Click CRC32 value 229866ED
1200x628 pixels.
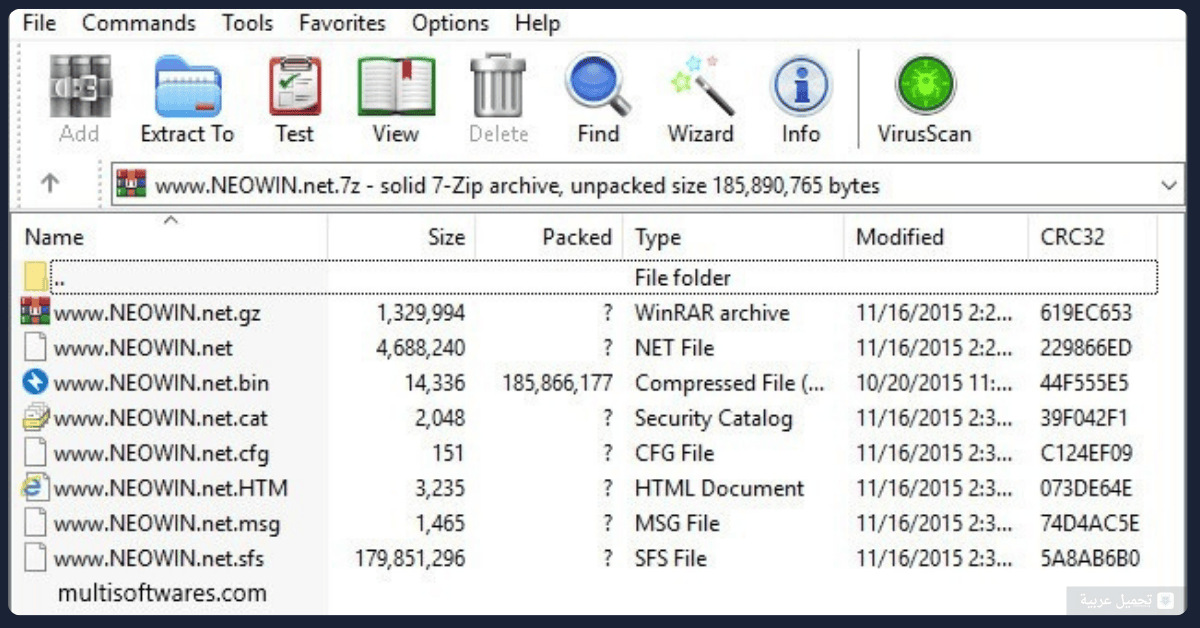click(x=1086, y=348)
